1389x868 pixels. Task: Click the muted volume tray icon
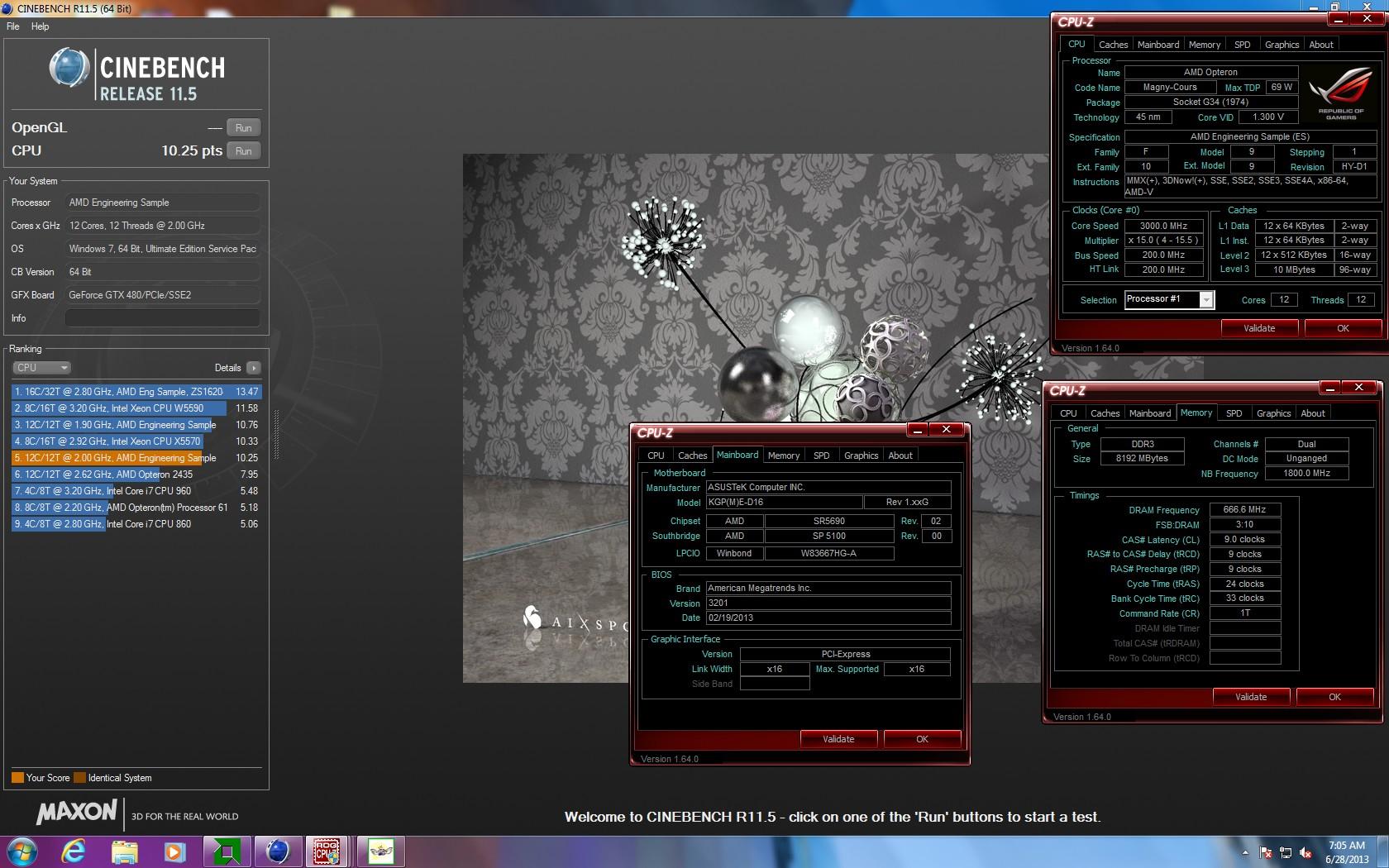click(1305, 852)
